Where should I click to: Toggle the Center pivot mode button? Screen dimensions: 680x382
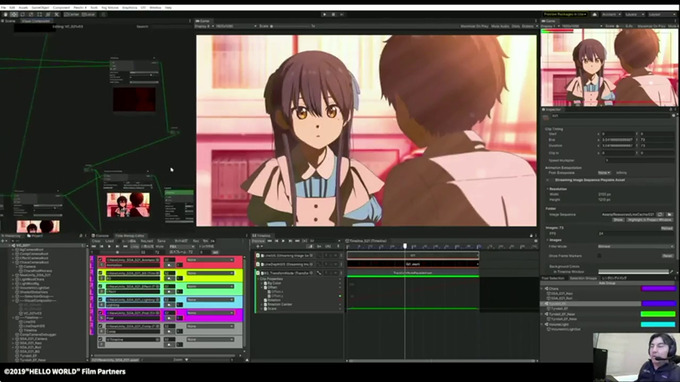tap(72, 14)
